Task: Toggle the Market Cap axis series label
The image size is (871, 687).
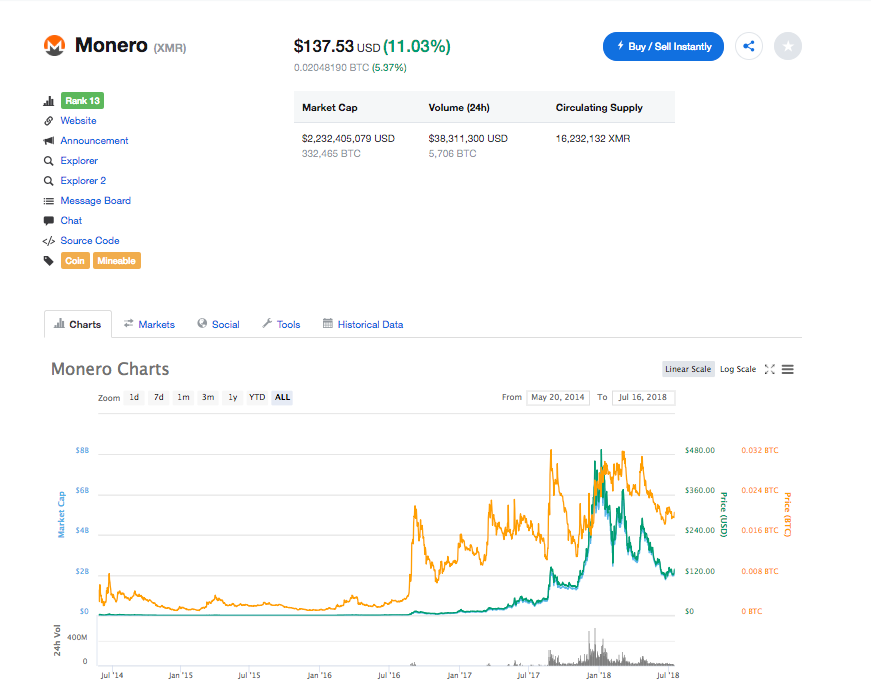Action: coord(61,514)
